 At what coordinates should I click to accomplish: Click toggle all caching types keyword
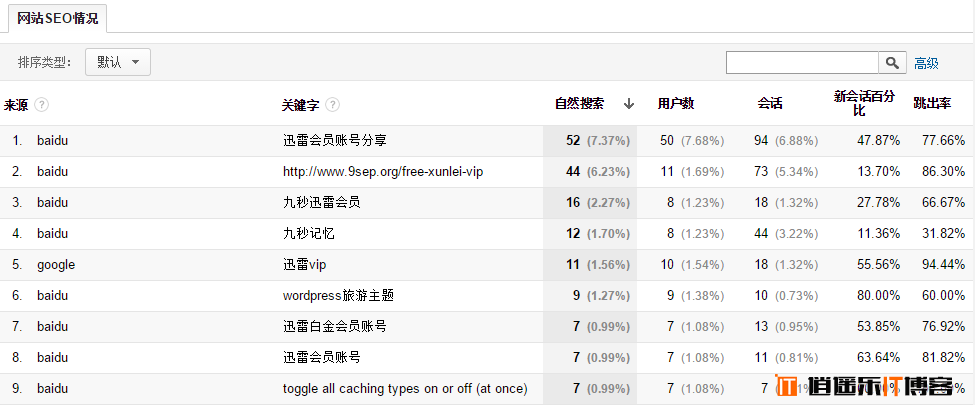click(405, 389)
